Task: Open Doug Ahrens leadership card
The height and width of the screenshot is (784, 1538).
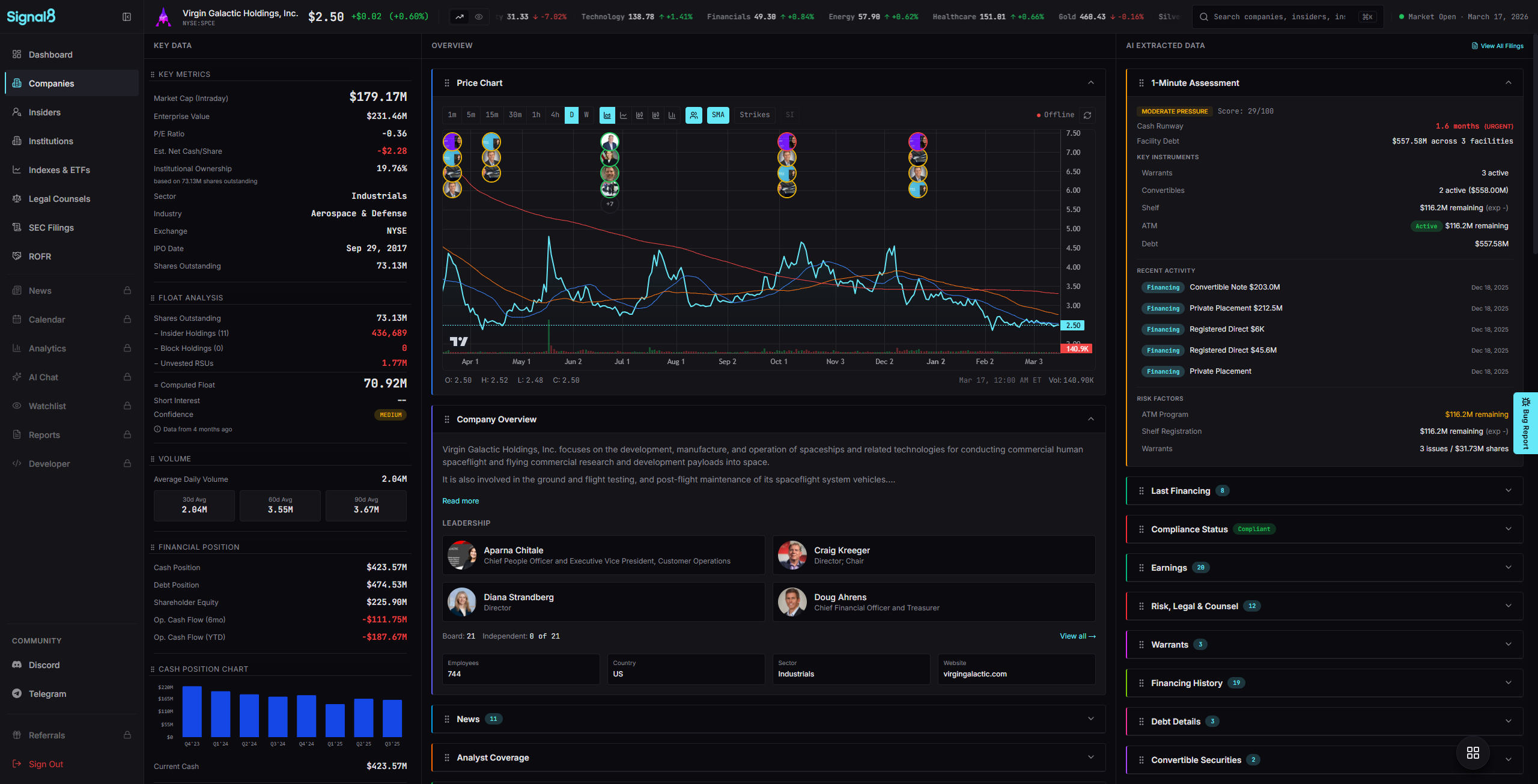Action: pyautogui.click(x=934, y=602)
